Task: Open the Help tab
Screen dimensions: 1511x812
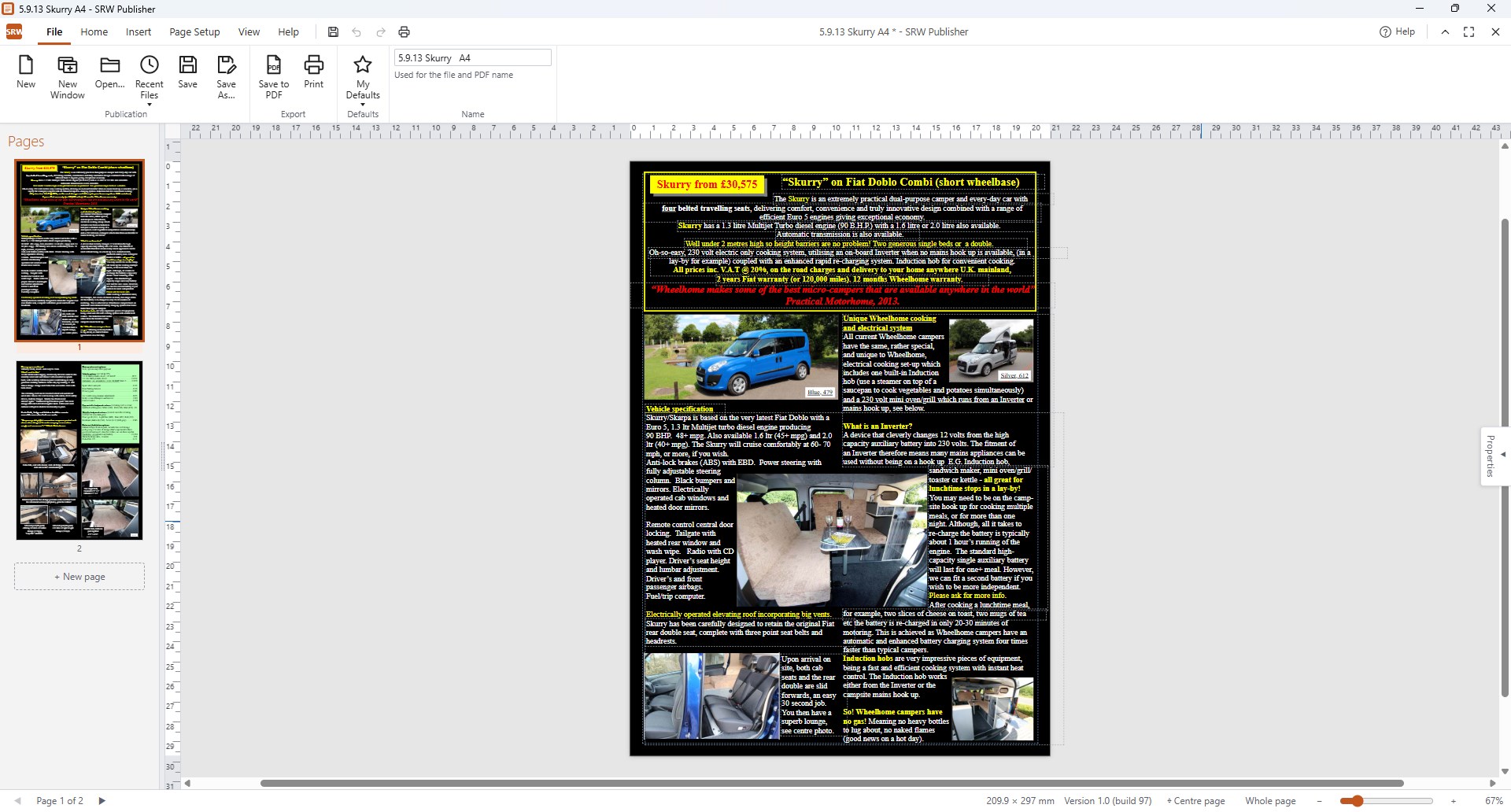Action: [288, 32]
